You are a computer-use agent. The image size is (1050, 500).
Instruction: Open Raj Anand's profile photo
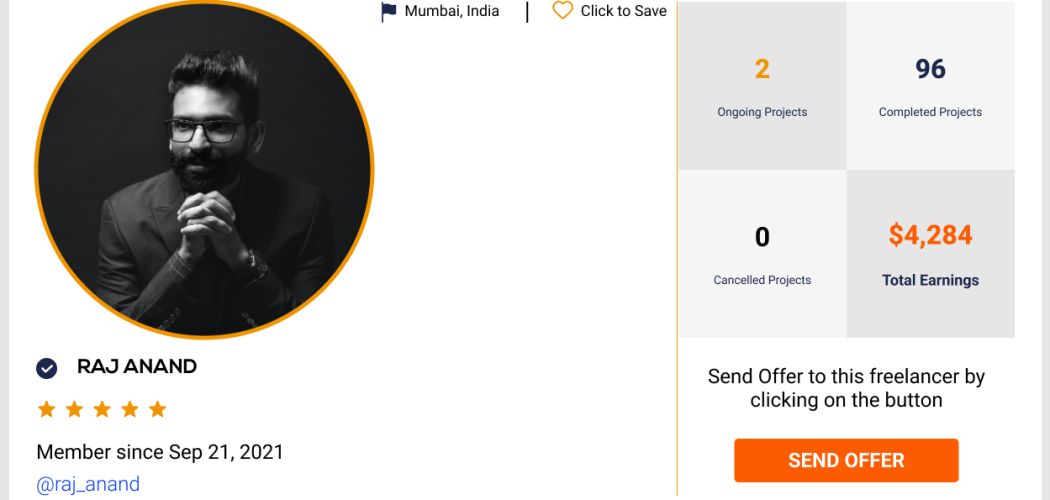coord(204,168)
